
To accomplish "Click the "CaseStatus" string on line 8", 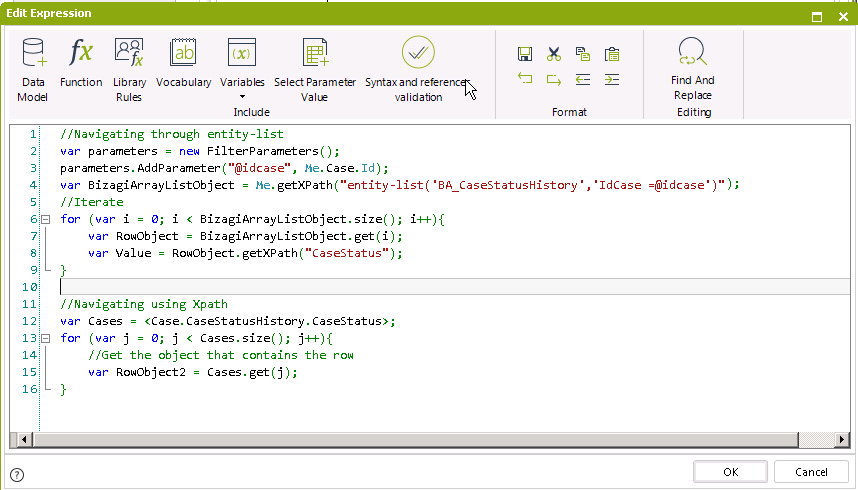I will [346, 253].
